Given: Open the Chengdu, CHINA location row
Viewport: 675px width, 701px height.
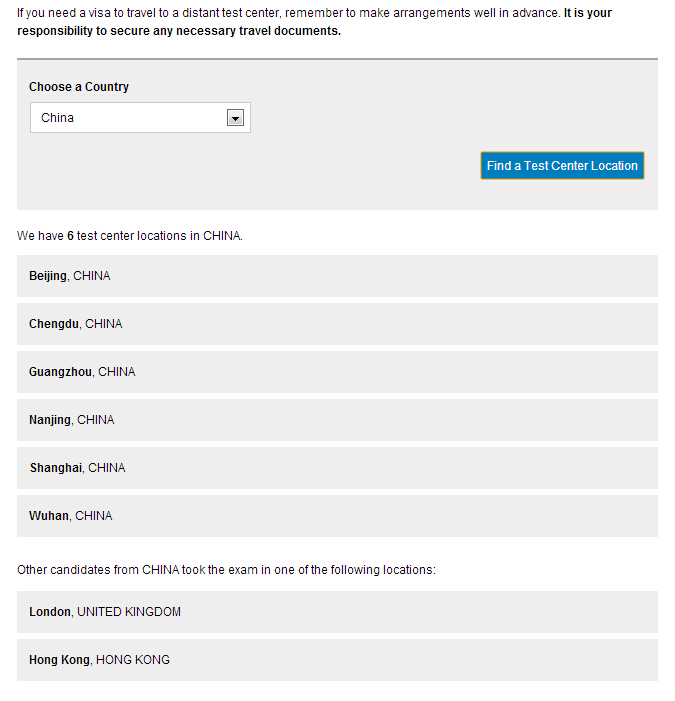Looking at the screenshot, I should [337, 324].
